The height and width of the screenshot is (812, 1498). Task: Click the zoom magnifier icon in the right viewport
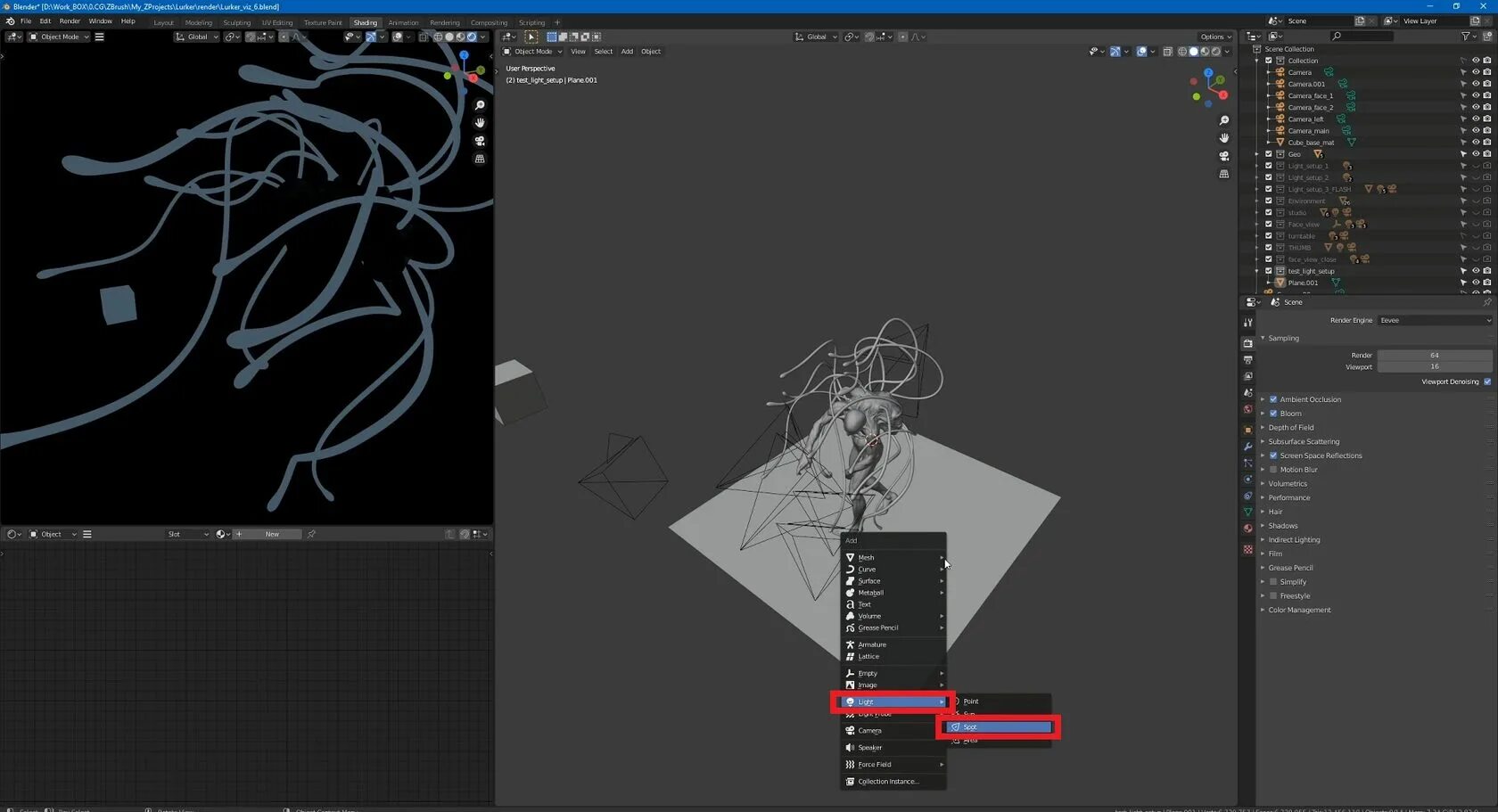coord(1224,120)
